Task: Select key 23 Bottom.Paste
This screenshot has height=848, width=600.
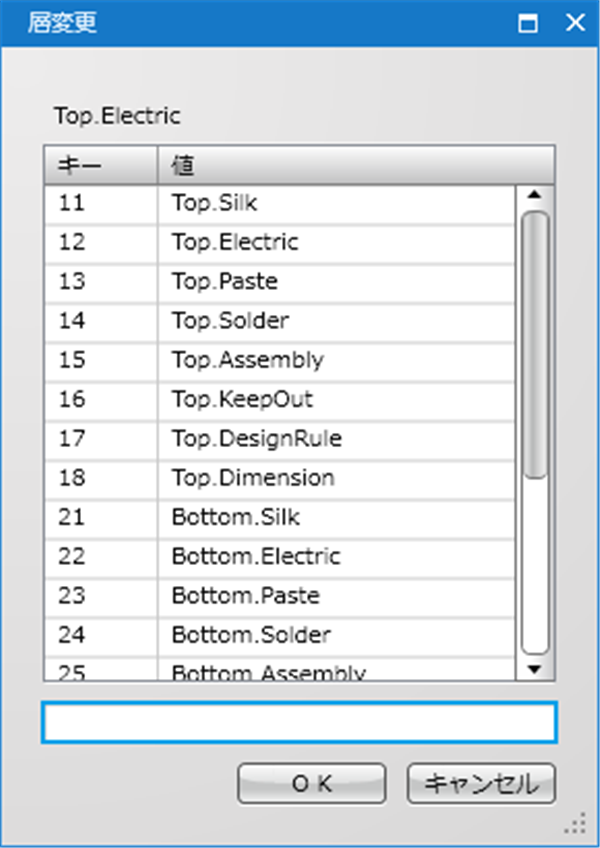Action: (279, 597)
